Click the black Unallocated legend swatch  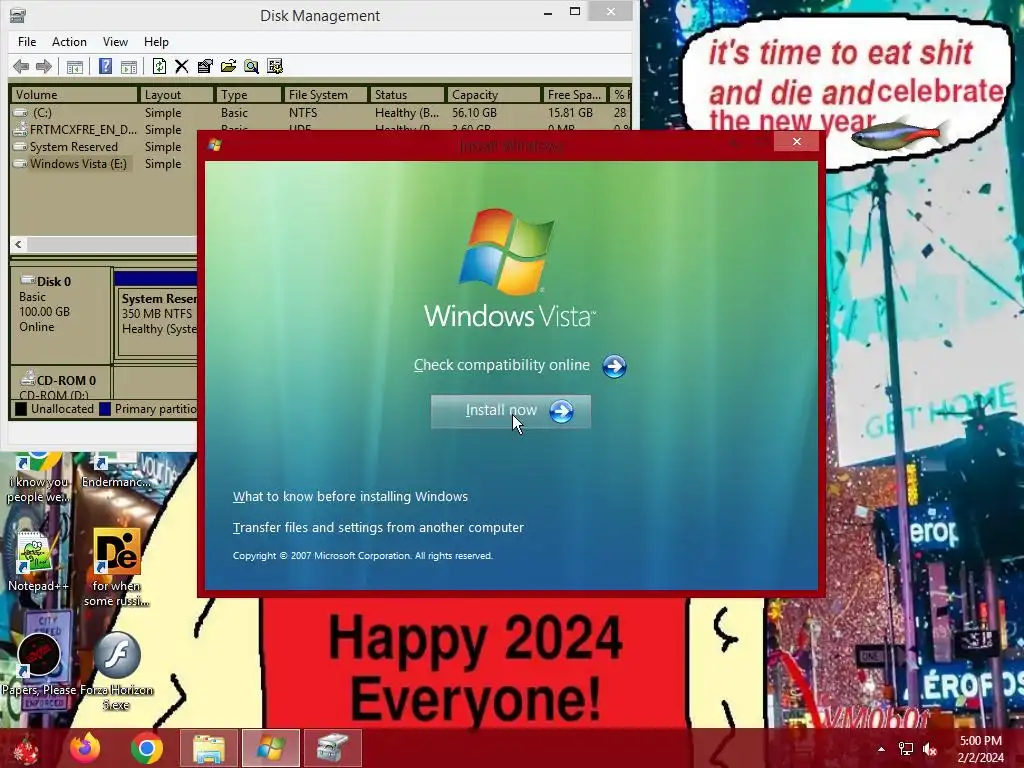pyautogui.click(x=21, y=409)
